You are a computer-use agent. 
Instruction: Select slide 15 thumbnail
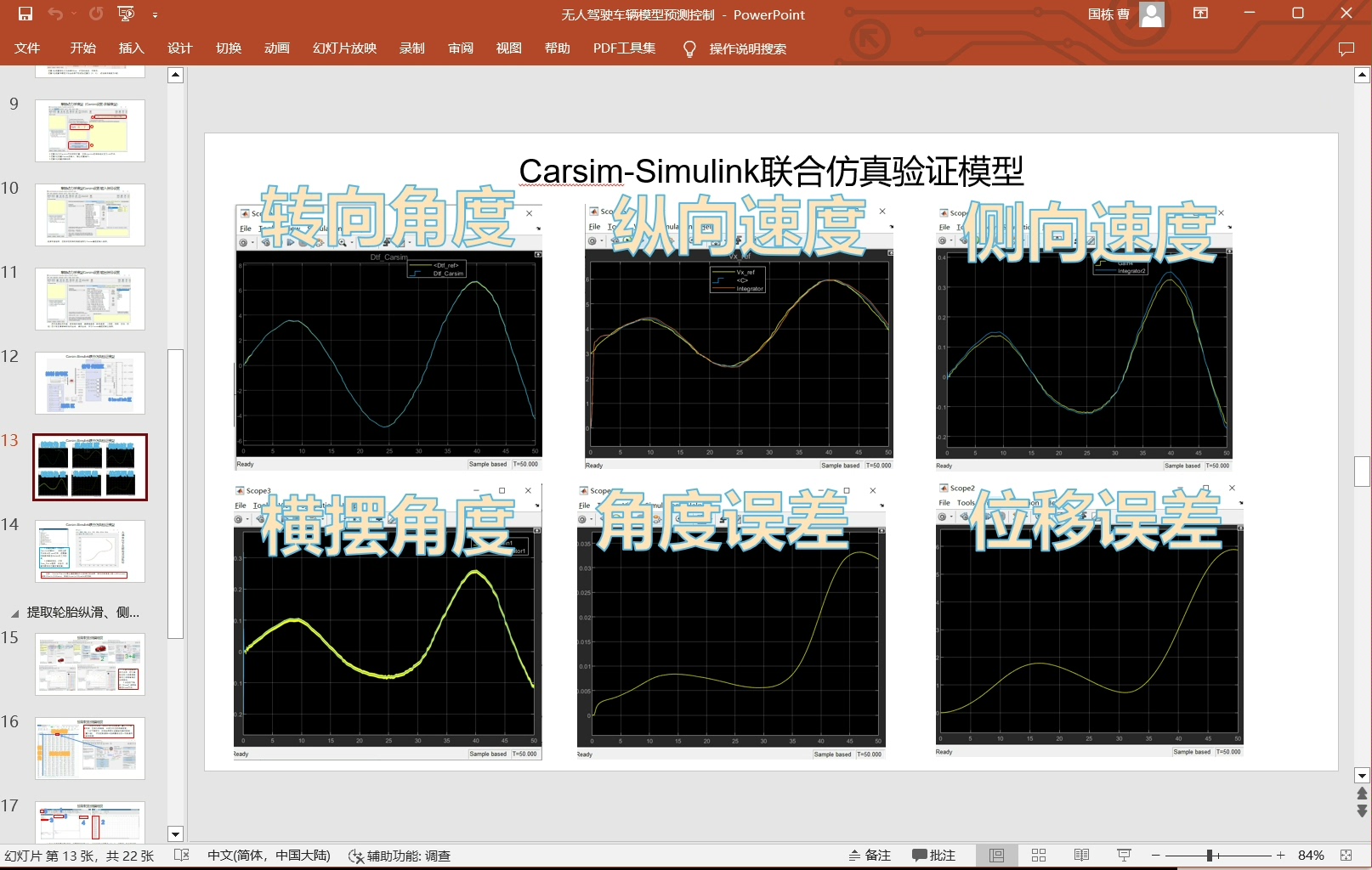point(90,664)
